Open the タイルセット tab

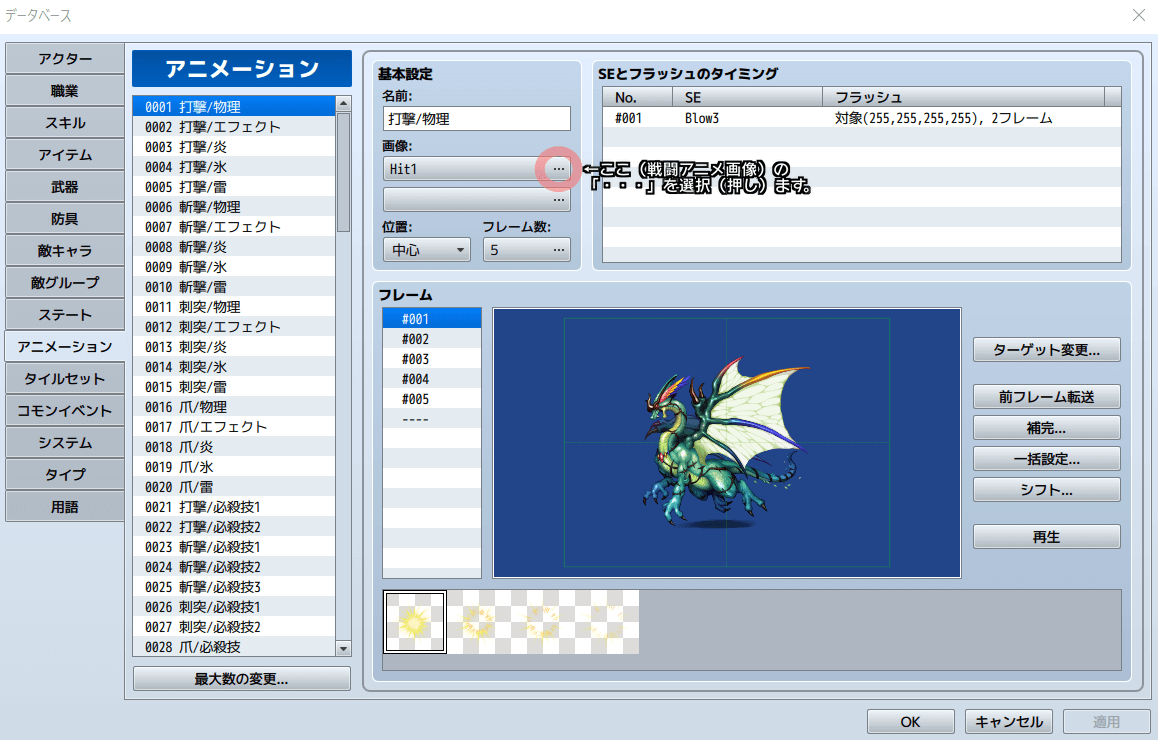point(65,379)
